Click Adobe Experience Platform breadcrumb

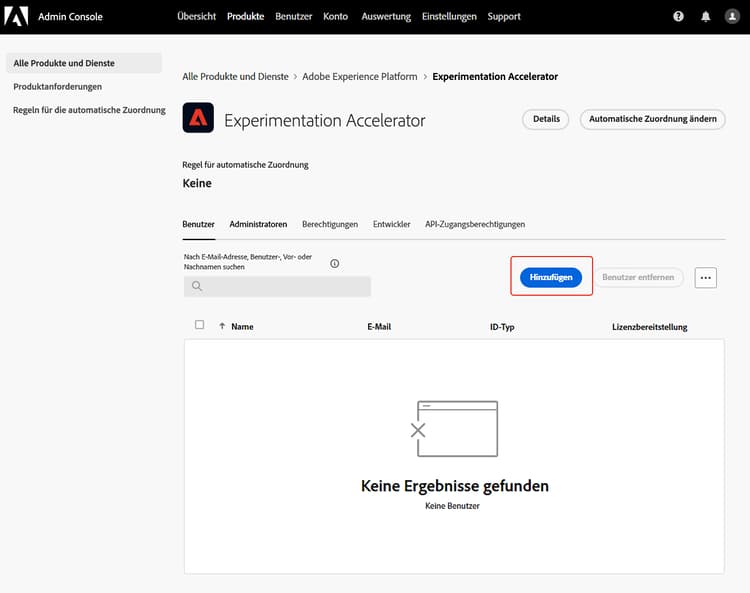pyautogui.click(x=360, y=77)
